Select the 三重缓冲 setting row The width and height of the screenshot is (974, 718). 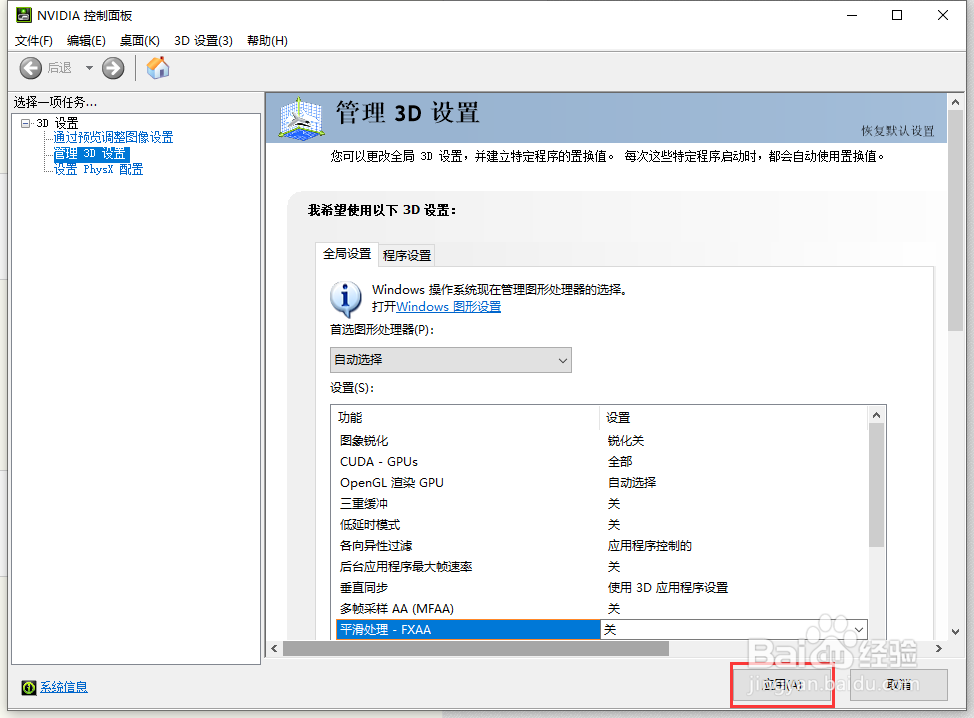click(601, 504)
